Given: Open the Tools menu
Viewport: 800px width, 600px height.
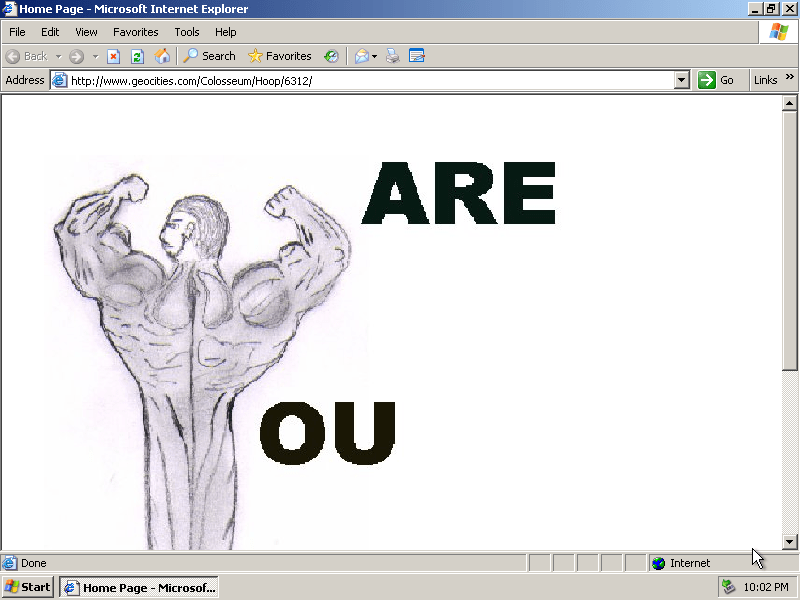Looking at the screenshot, I should click(187, 32).
